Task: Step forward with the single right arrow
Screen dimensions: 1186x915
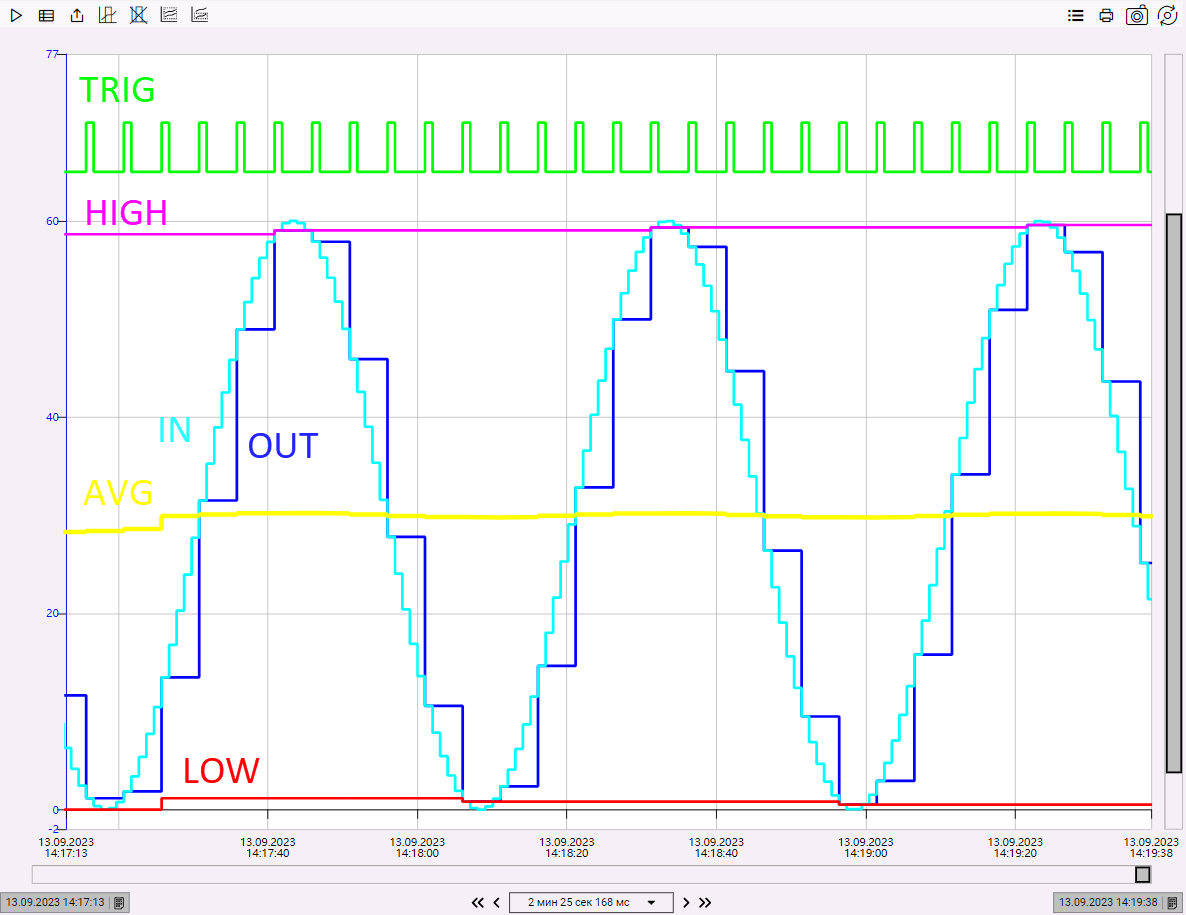Action: click(x=686, y=902)
